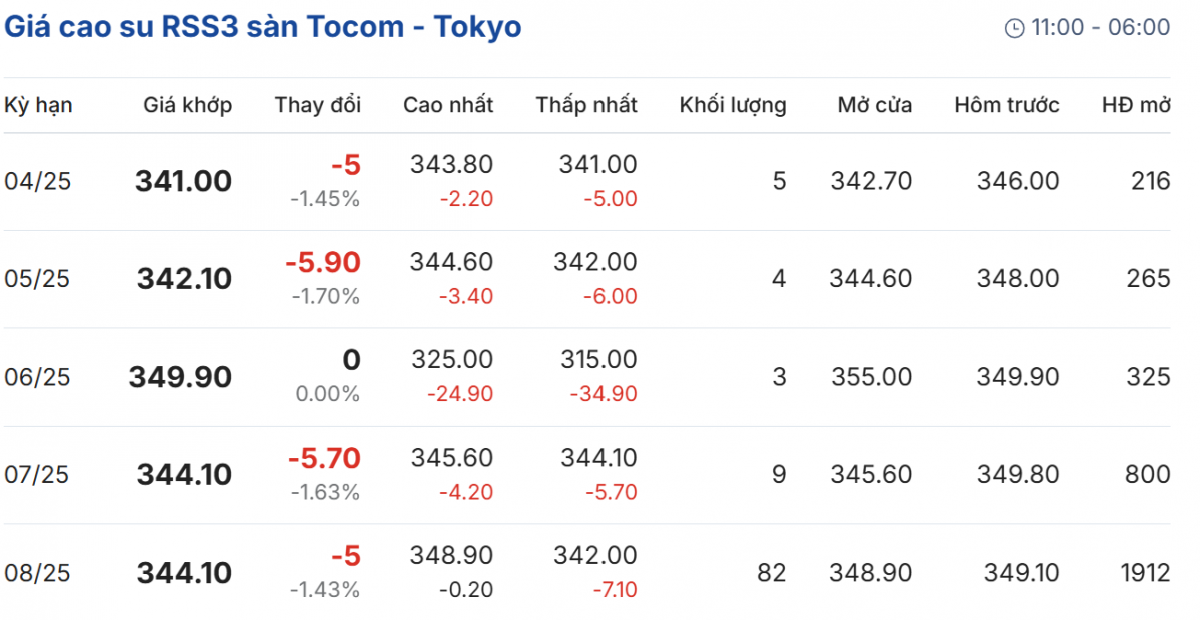Click the Kỳ hạn column header
The width and height of the screenshot is (1200, 620).
[38, 105]
